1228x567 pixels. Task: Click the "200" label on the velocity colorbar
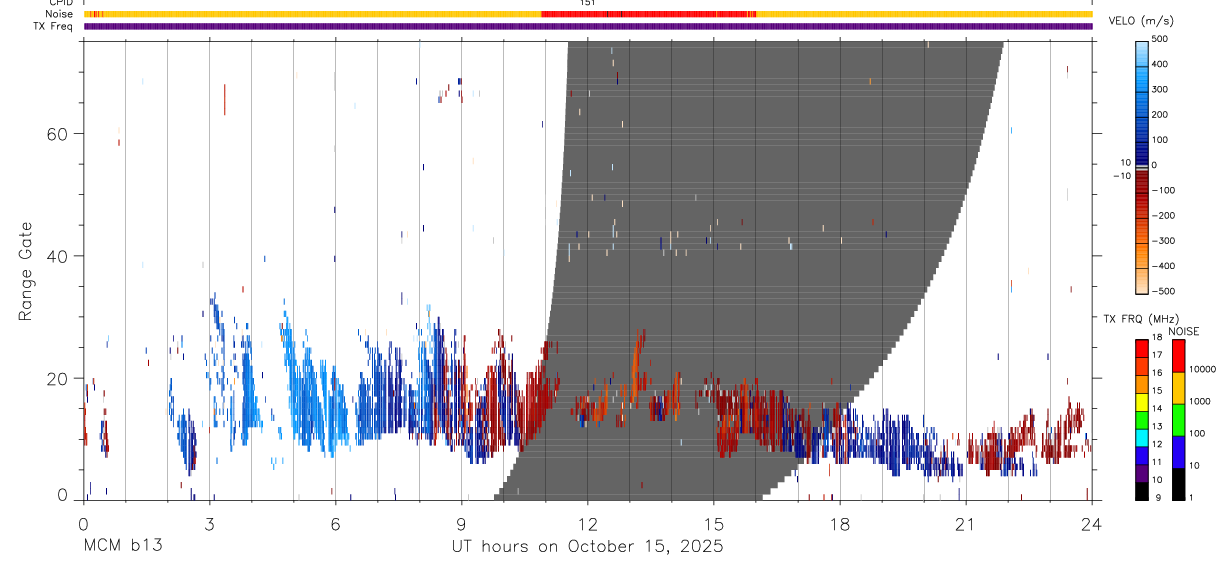click(x=1159, y=115)
